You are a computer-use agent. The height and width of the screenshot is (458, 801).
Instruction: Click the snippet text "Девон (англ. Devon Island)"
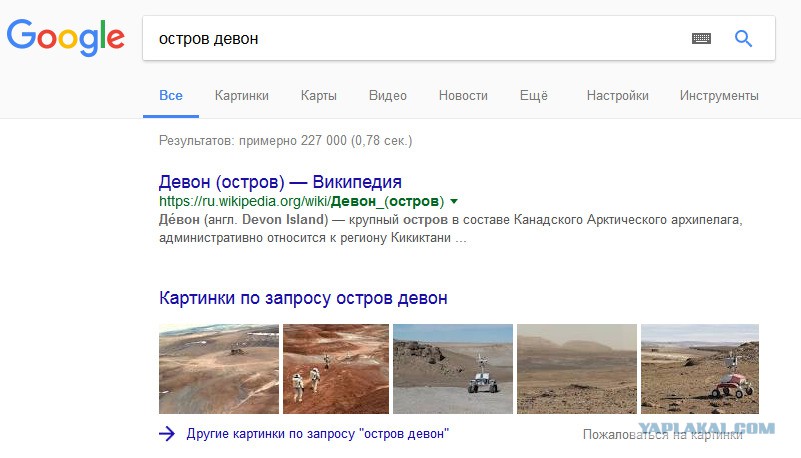pos(243,220)
